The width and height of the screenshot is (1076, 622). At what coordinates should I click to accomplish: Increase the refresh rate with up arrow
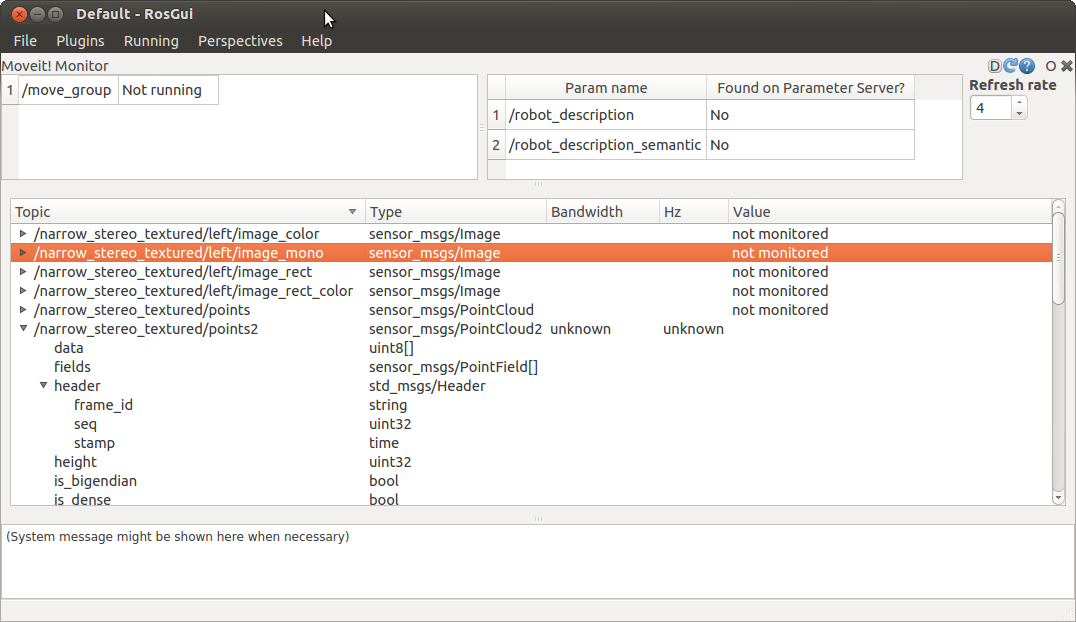tap(1020, 102)
